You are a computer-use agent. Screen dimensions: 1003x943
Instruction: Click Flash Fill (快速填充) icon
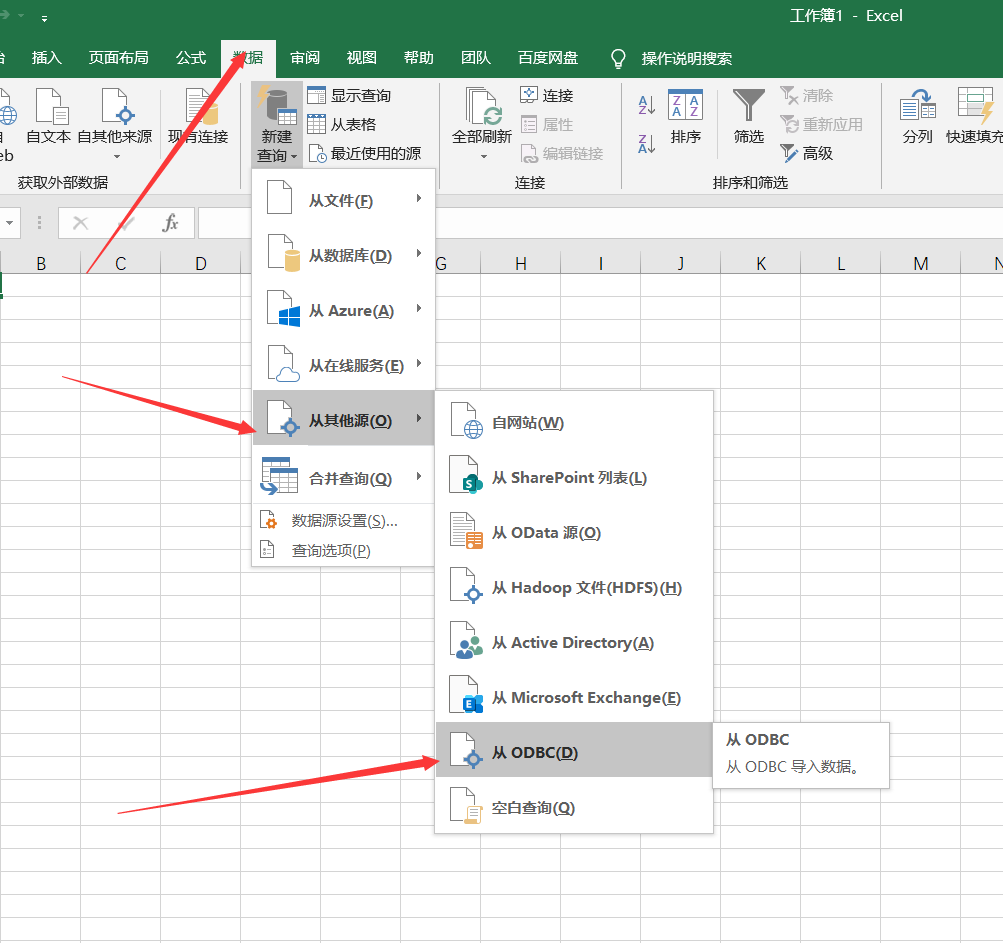pos(975,105)
